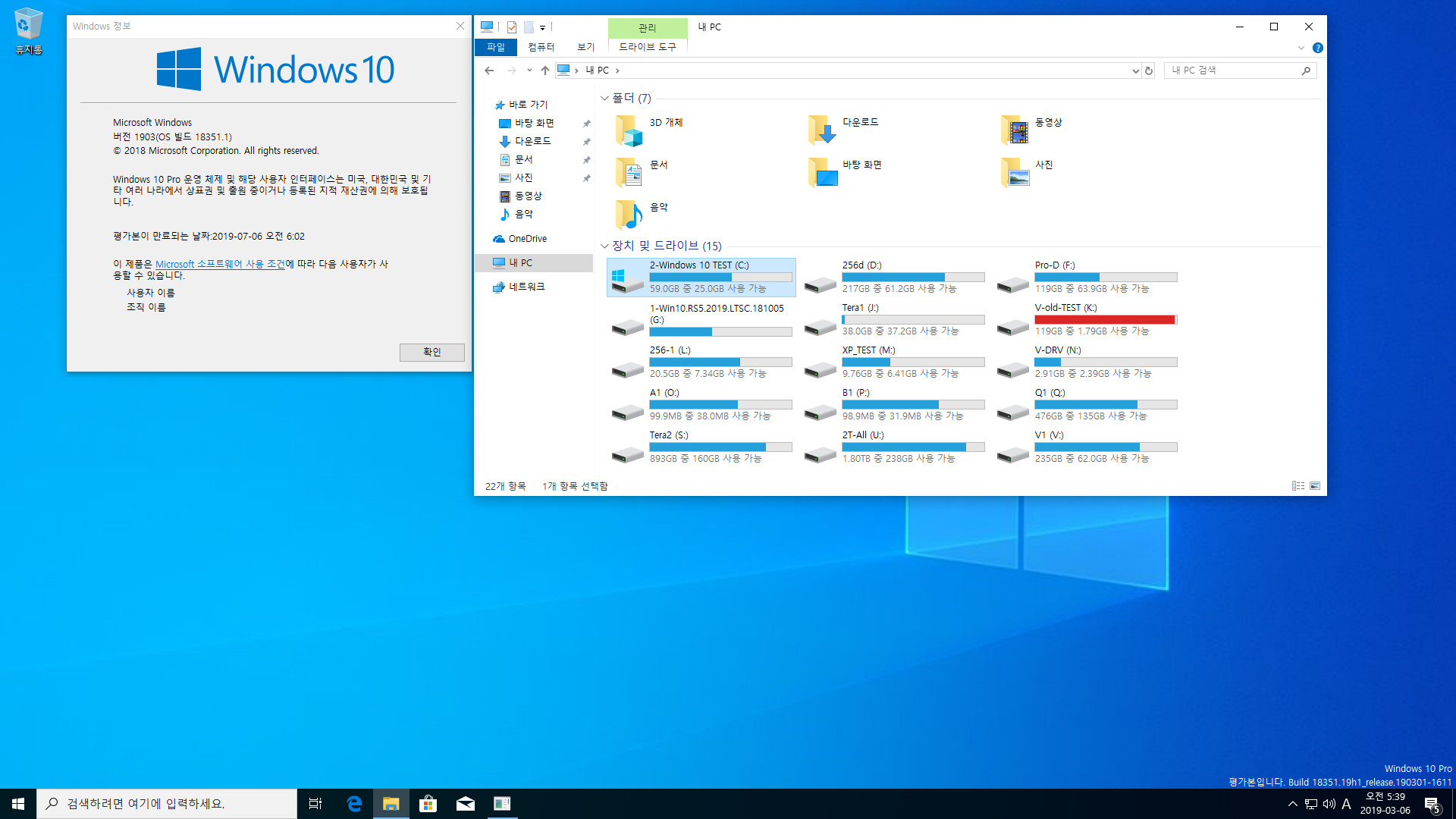Select the 바탕 화면 folder icon in main pane
The image size is (1456, 819).
click(821, 173)
